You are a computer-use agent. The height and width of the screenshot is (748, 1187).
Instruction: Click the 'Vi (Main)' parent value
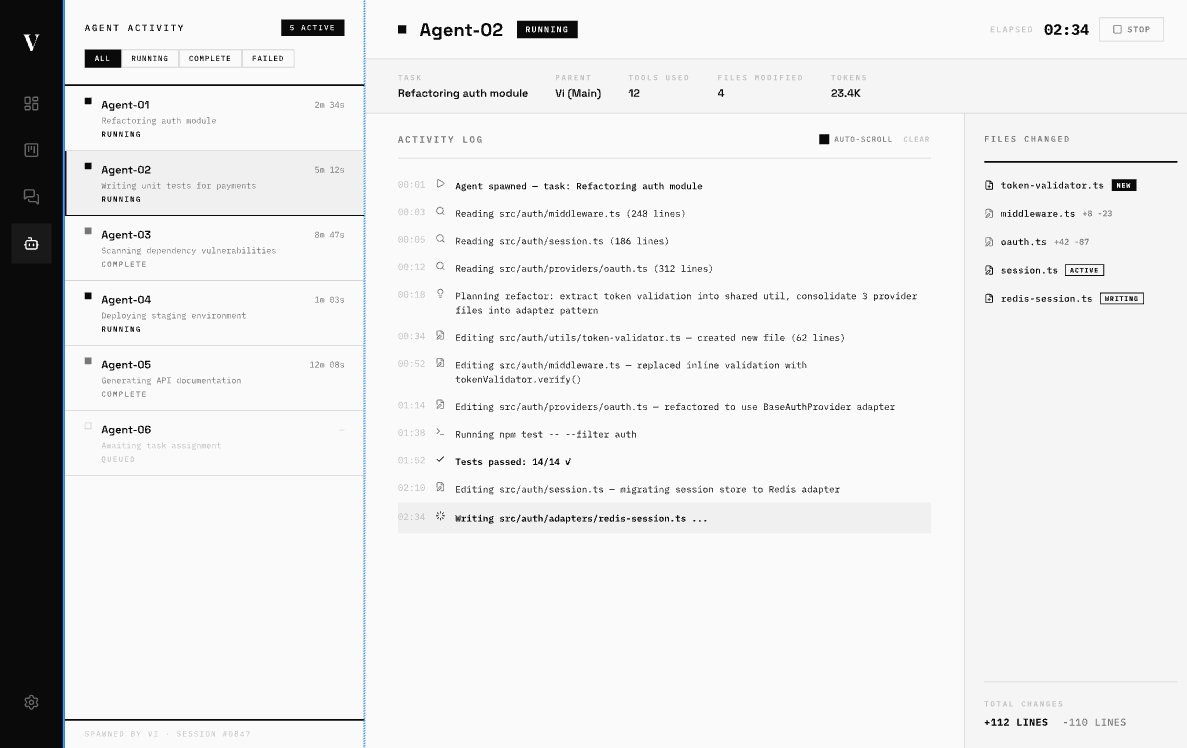[x=578, y=93]
